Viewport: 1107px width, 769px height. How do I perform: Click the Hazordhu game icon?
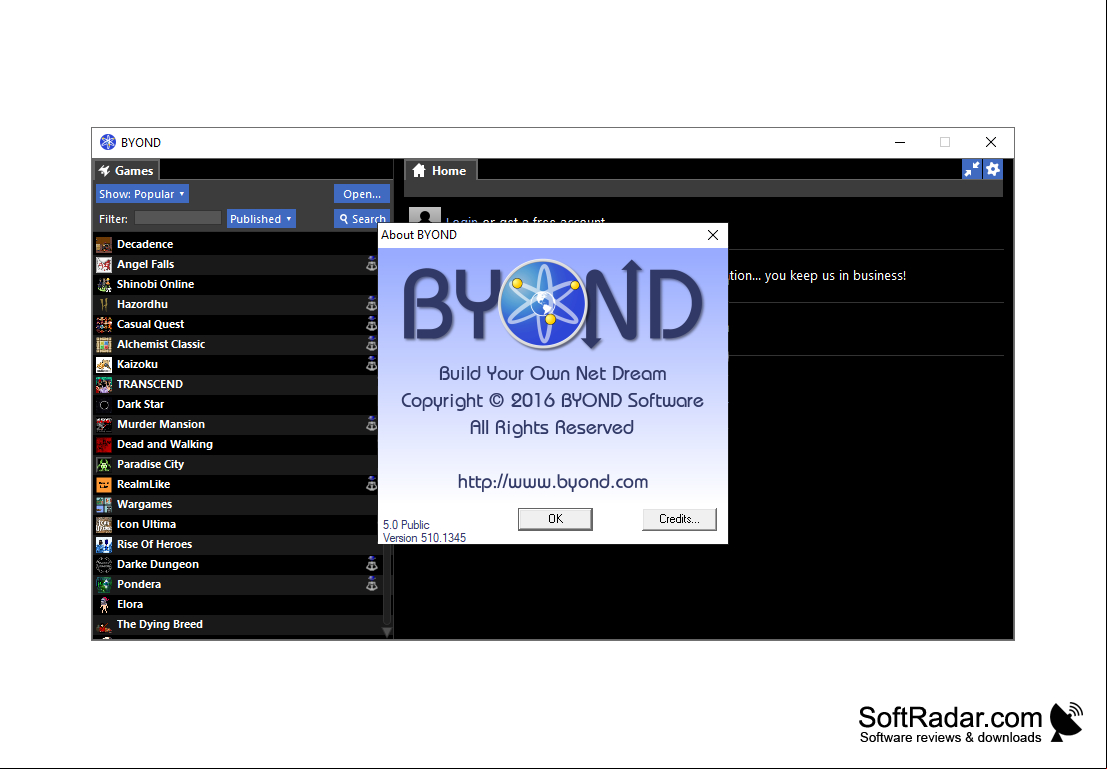(104, 304)
